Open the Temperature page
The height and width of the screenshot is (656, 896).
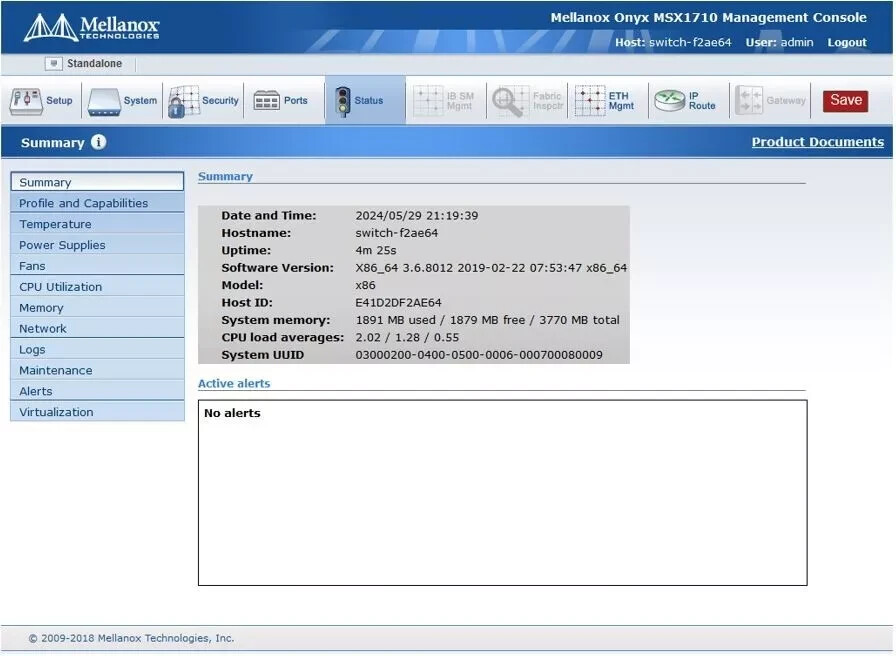coord(97,224)
